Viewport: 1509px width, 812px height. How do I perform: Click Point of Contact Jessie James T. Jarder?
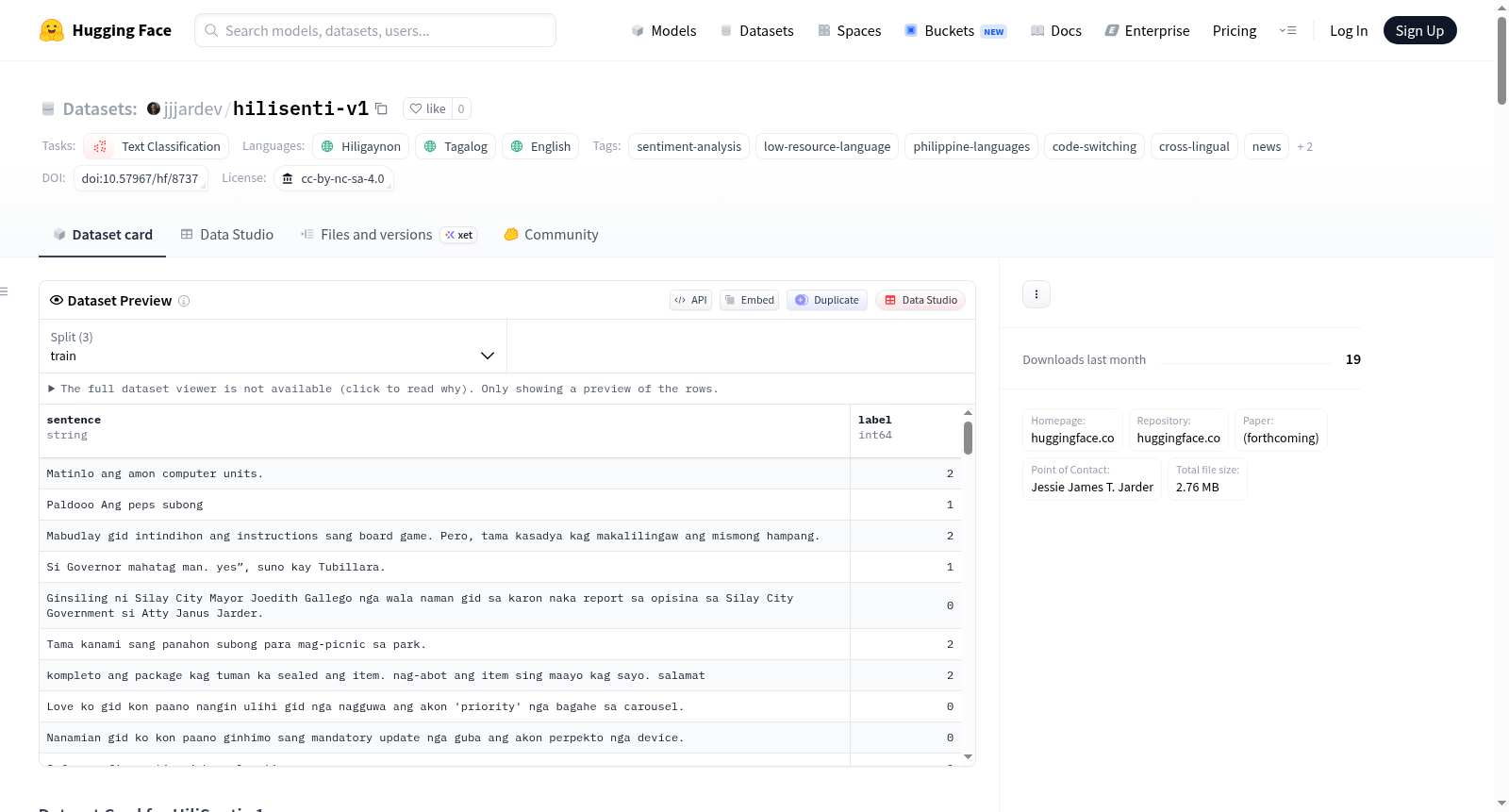pyautogui.click(x=1092, y=479)
